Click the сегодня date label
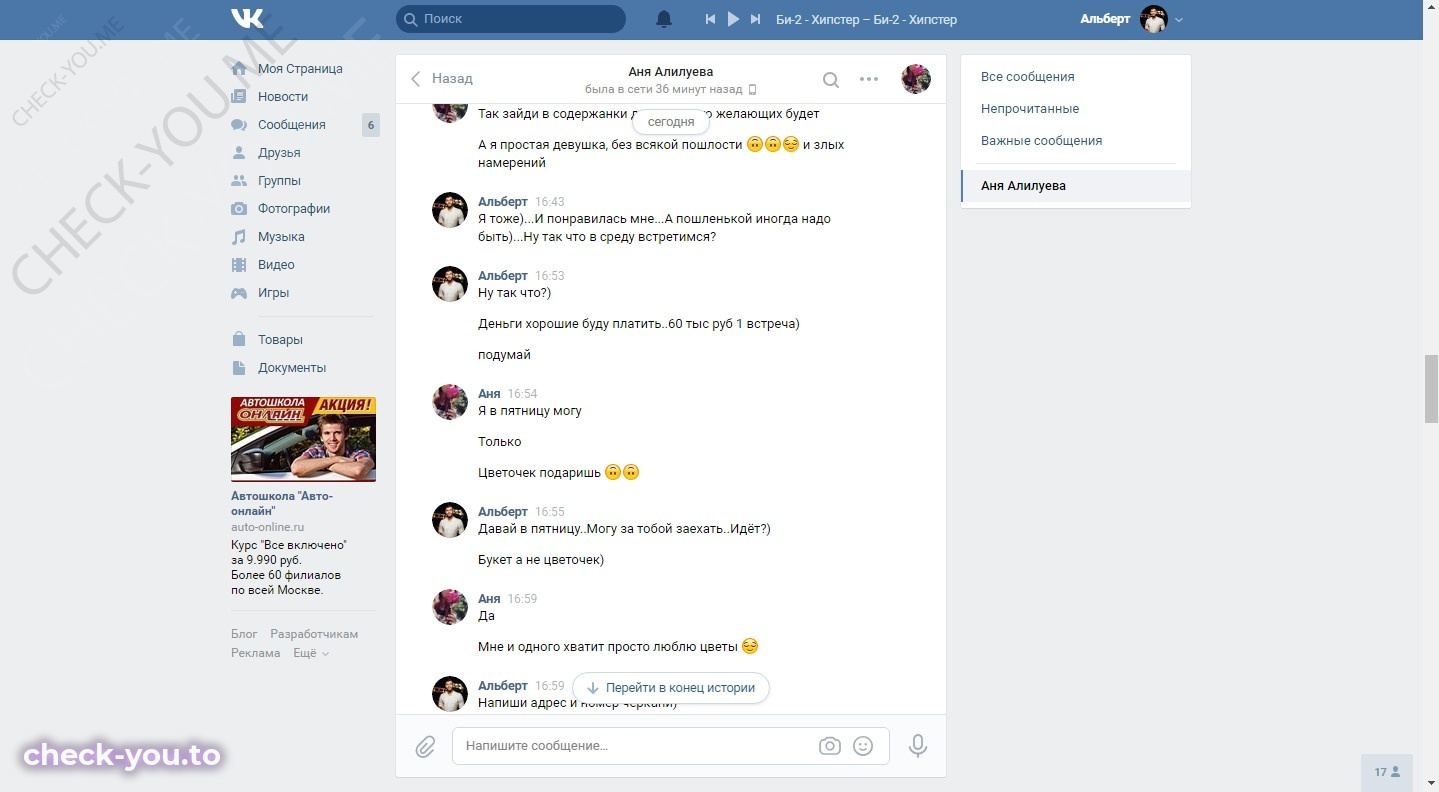This screenshot has height=792, width=1439. tap(671, 122)
